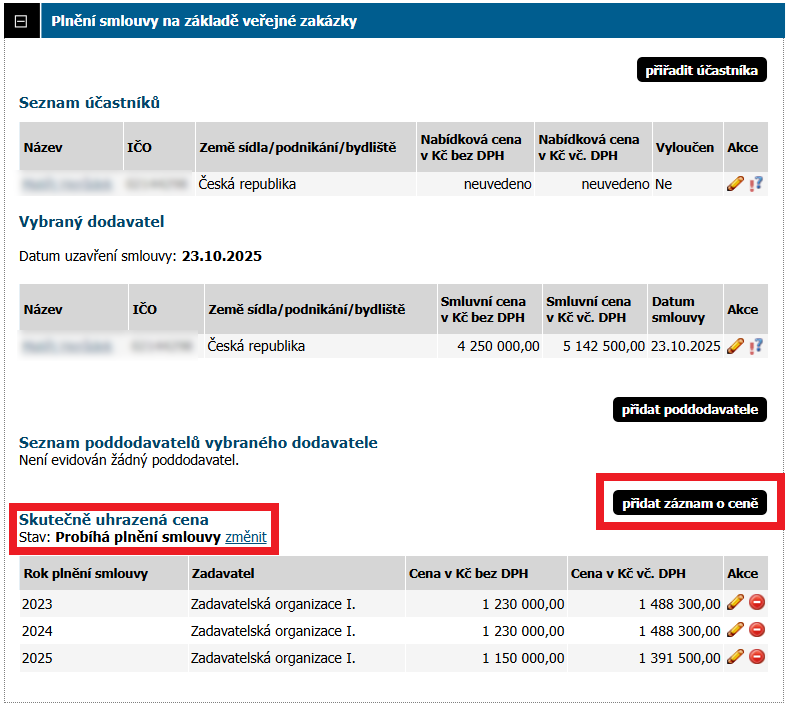Click the změnit link next to contract status
The width and height of the screenshot is (788, 710).
(x=246, y=537)
